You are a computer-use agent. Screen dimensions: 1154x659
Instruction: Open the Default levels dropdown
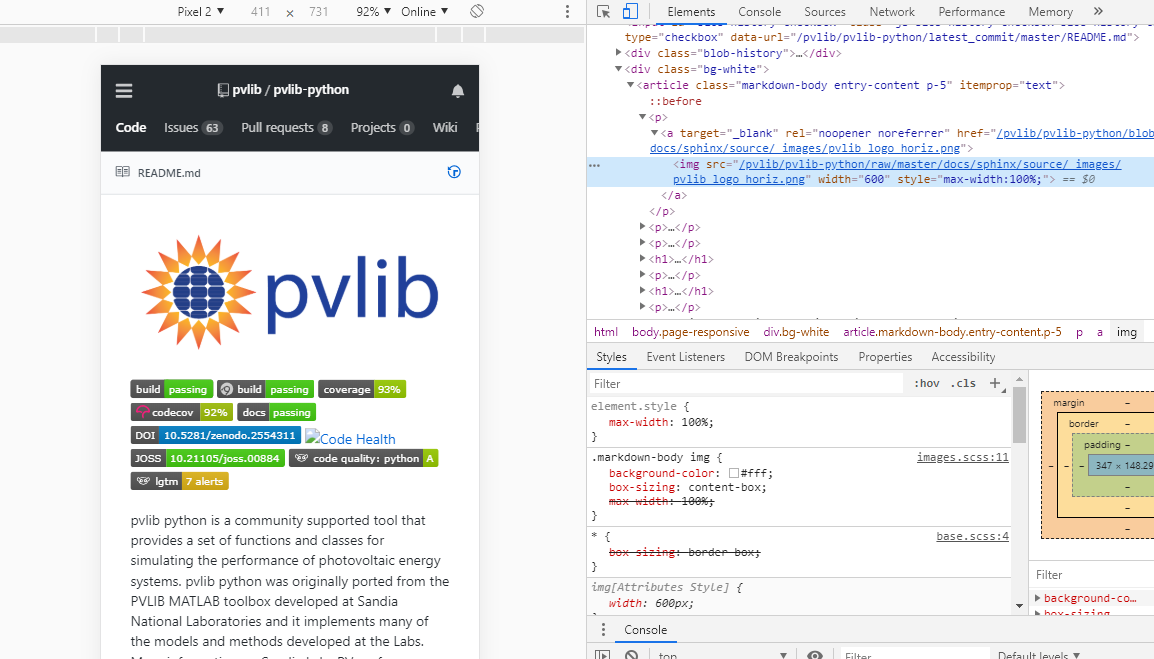coord(1038,655)
